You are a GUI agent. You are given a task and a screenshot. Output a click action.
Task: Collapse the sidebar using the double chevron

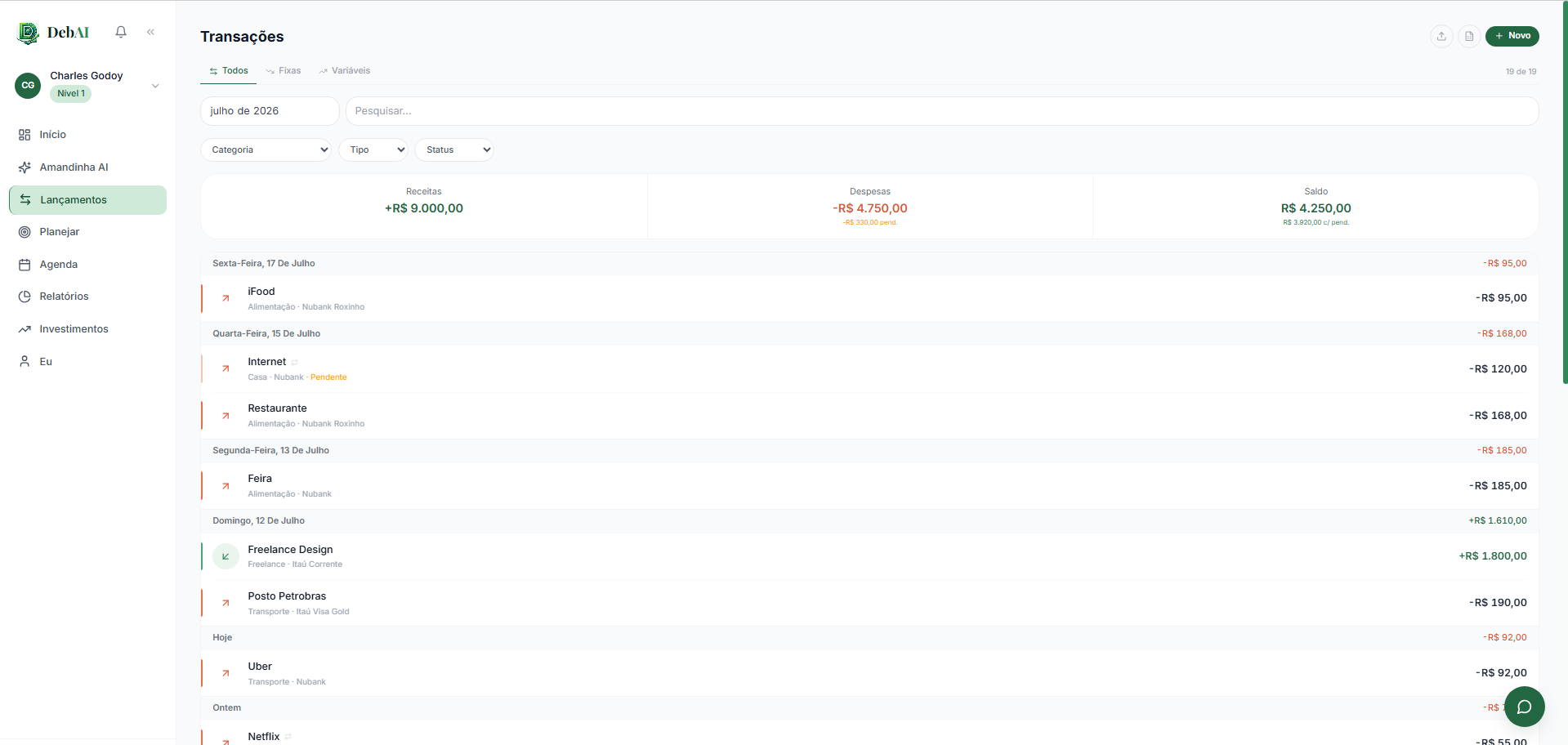click(150, 32)
